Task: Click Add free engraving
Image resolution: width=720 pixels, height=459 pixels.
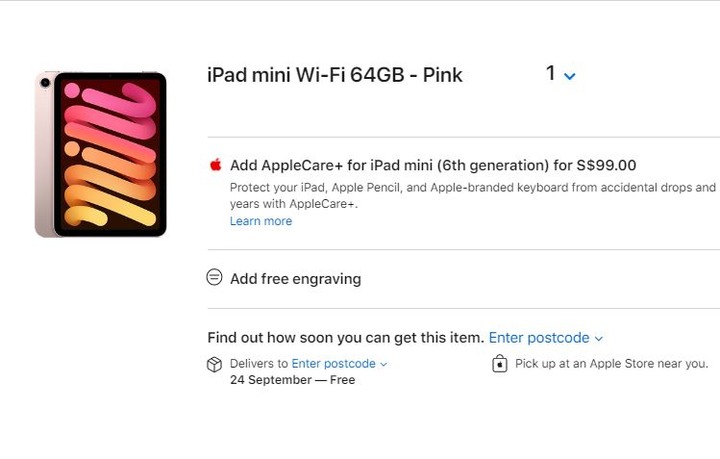Action: [x=296, y=279]
